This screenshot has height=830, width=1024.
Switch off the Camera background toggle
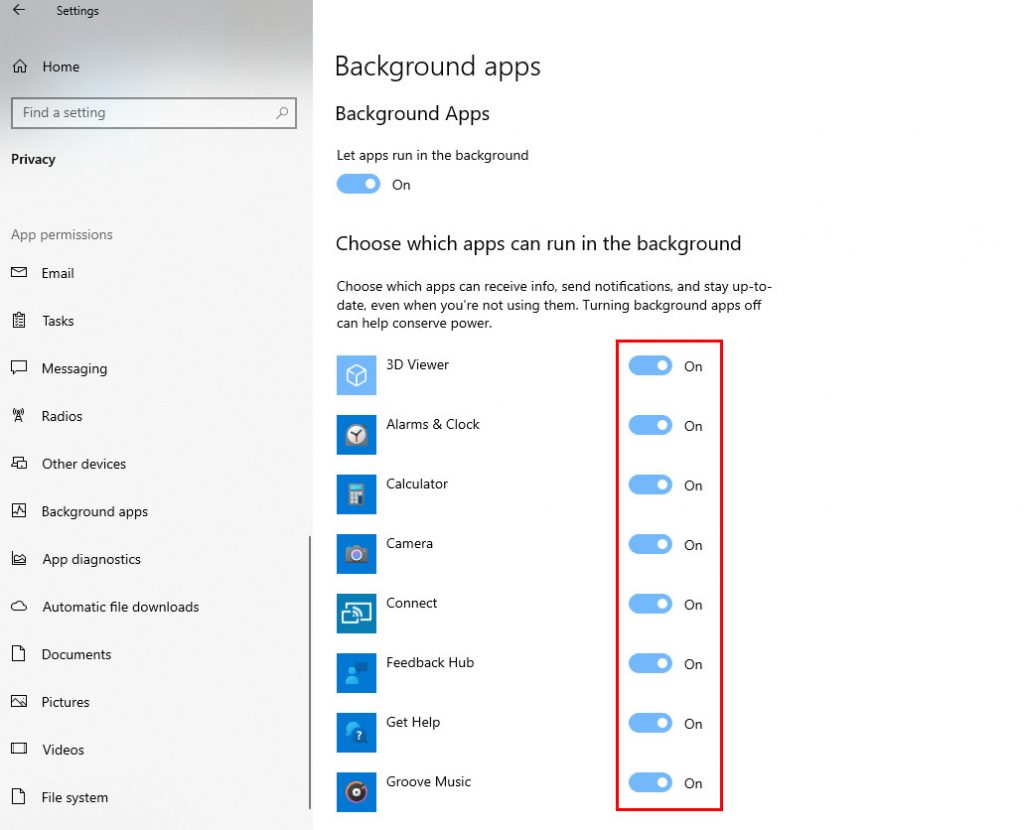click(650, 545)
